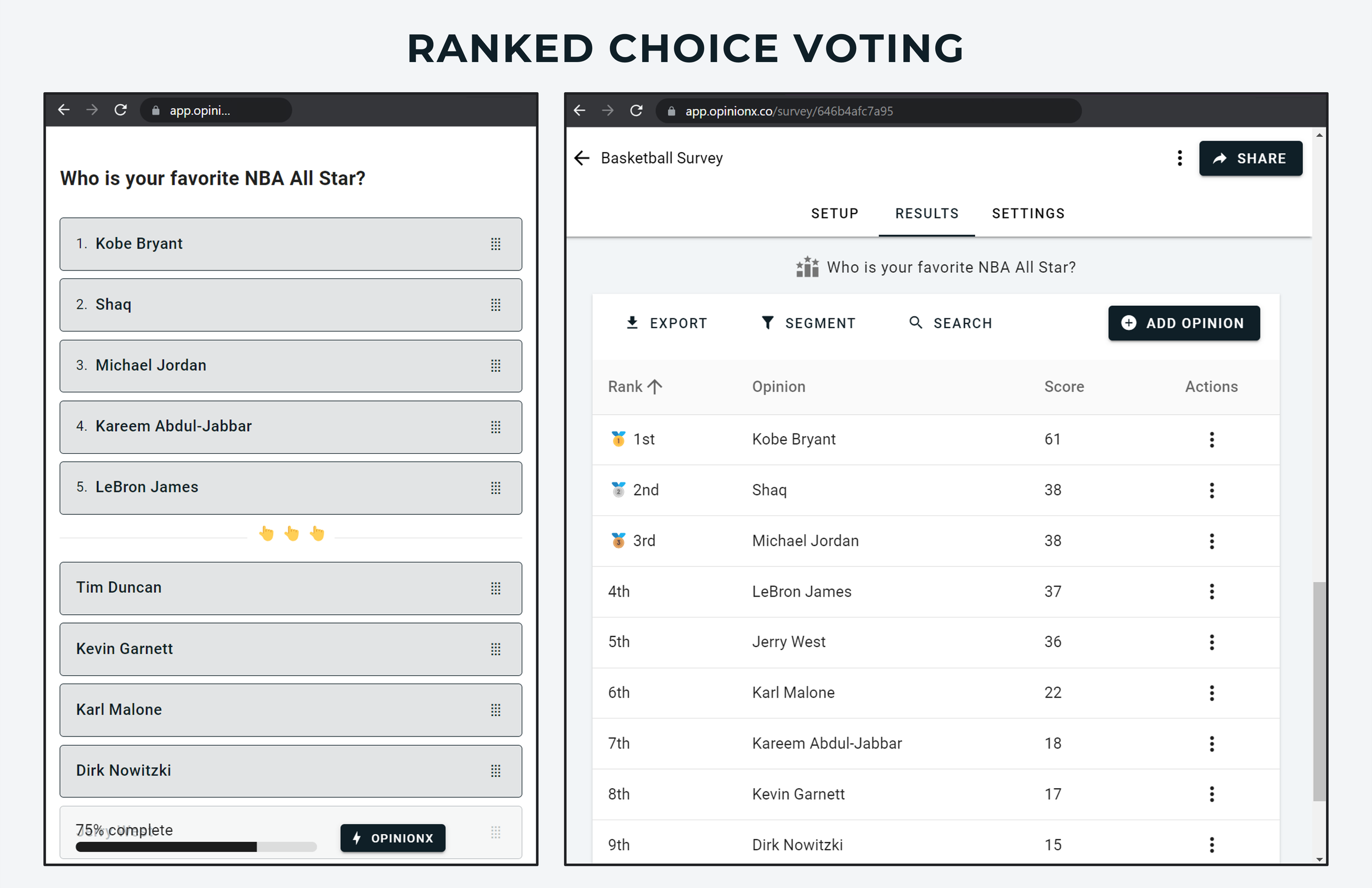1372x888 pixels.
Task: Click the back arrow beside Basketball Survey
Action: (x=582, y=158)
